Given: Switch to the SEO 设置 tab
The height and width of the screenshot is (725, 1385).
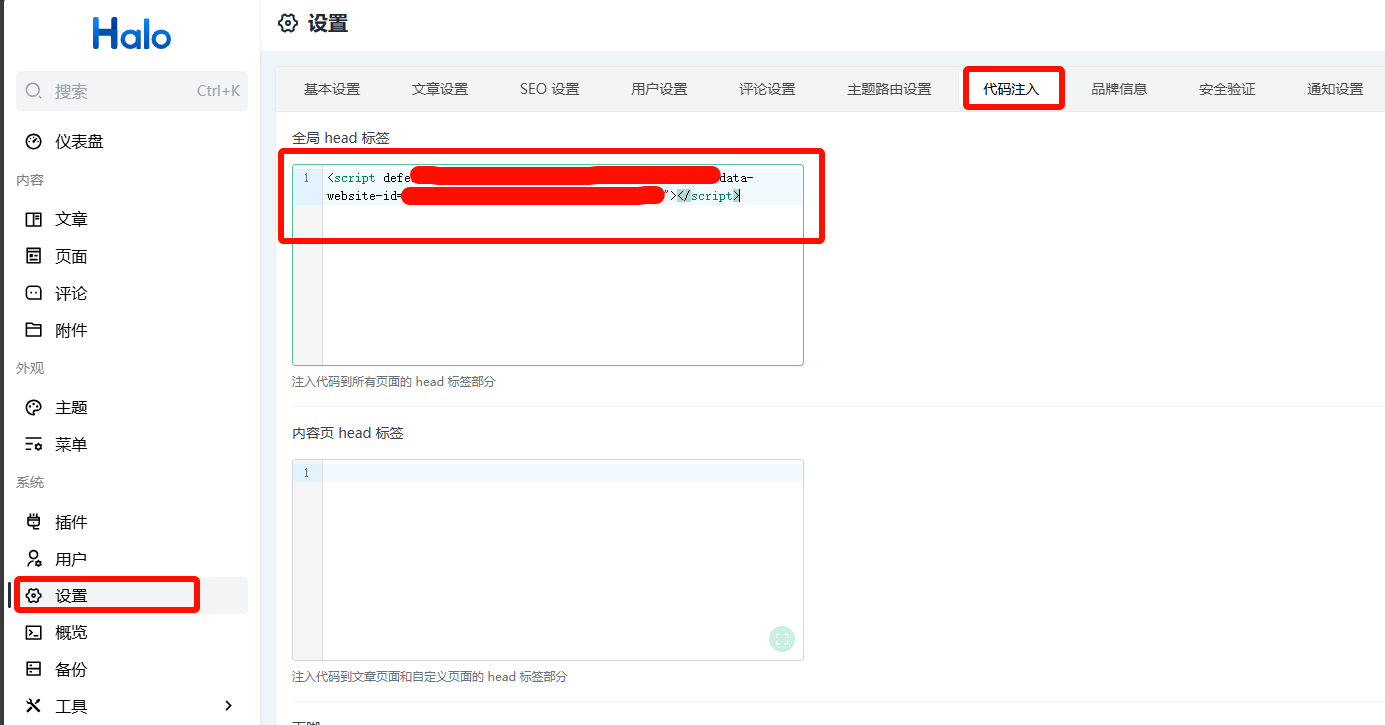Looking at the screenshot, I should click(550, 89).
